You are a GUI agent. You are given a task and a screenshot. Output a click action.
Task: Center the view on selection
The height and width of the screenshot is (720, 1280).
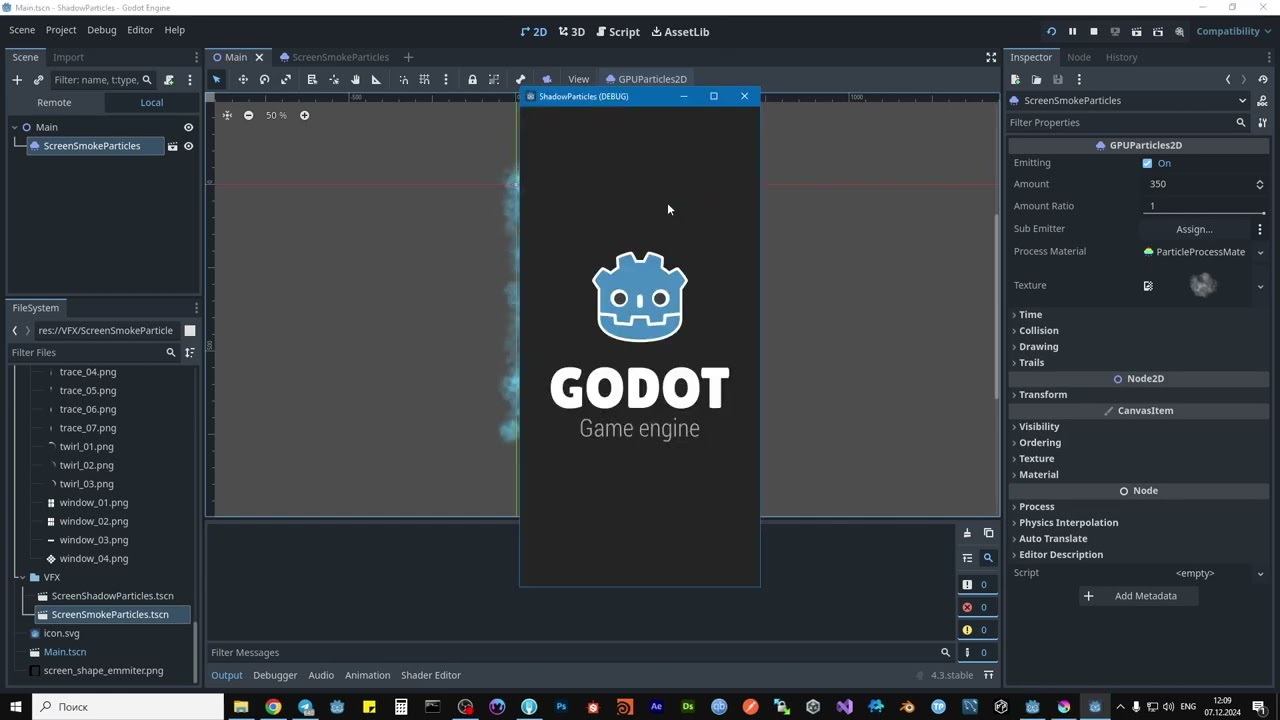pos(227,115)
